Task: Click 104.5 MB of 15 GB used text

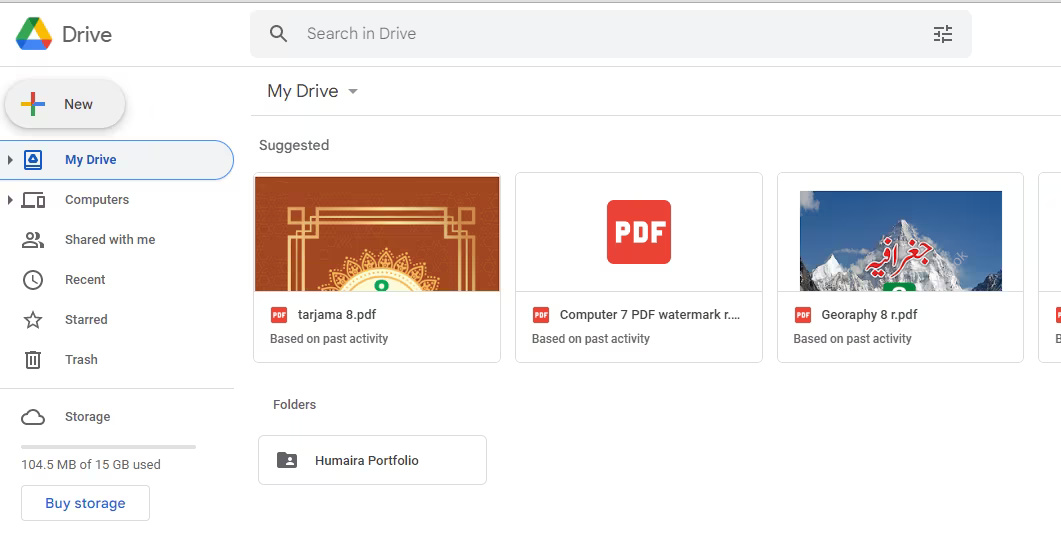Action: coord(91,465)
